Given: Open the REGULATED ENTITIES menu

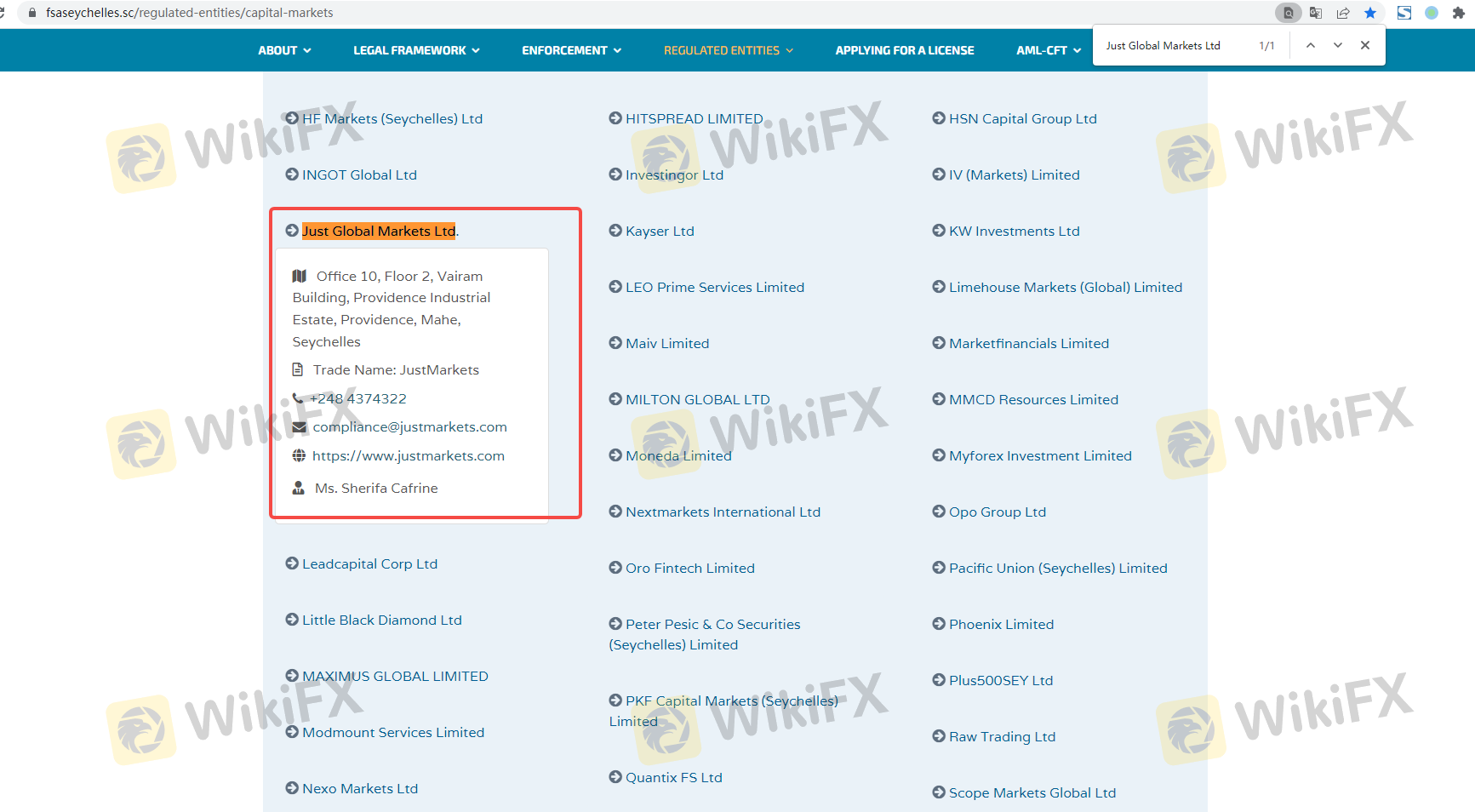Looking at the screenshot, I should point(728,50).
